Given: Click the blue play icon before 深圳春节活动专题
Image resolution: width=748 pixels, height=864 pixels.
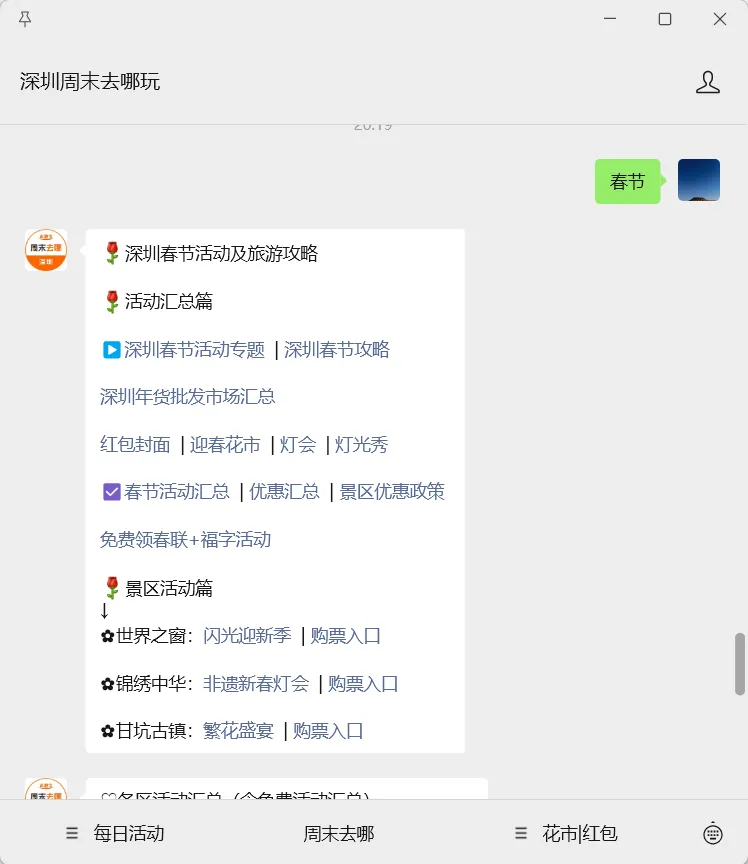Looking at the screenshot, I should tap(111, 350).
